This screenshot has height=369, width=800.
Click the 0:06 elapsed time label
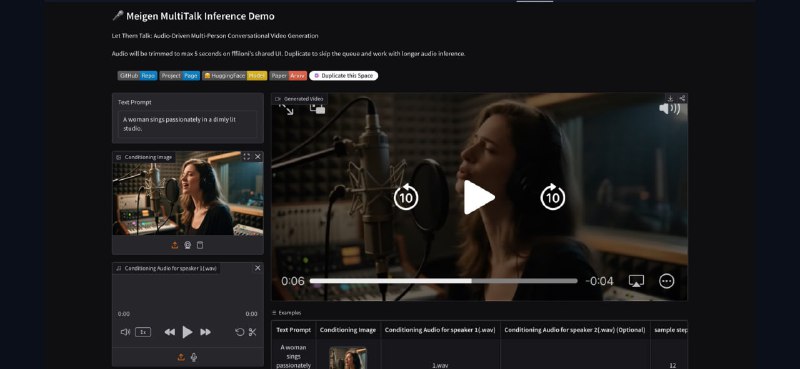(x=293, y=281)
